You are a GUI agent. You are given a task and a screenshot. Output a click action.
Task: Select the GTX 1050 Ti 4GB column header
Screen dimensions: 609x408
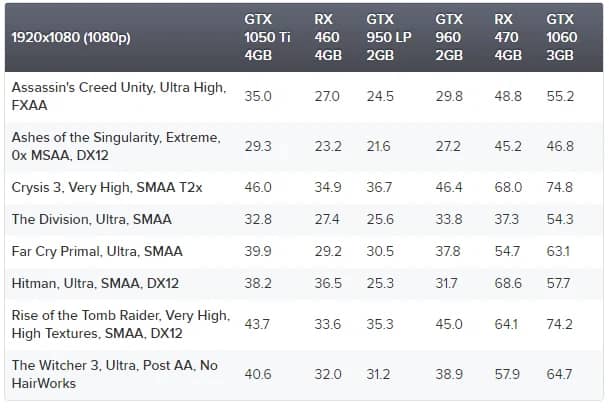pos(264,37)
